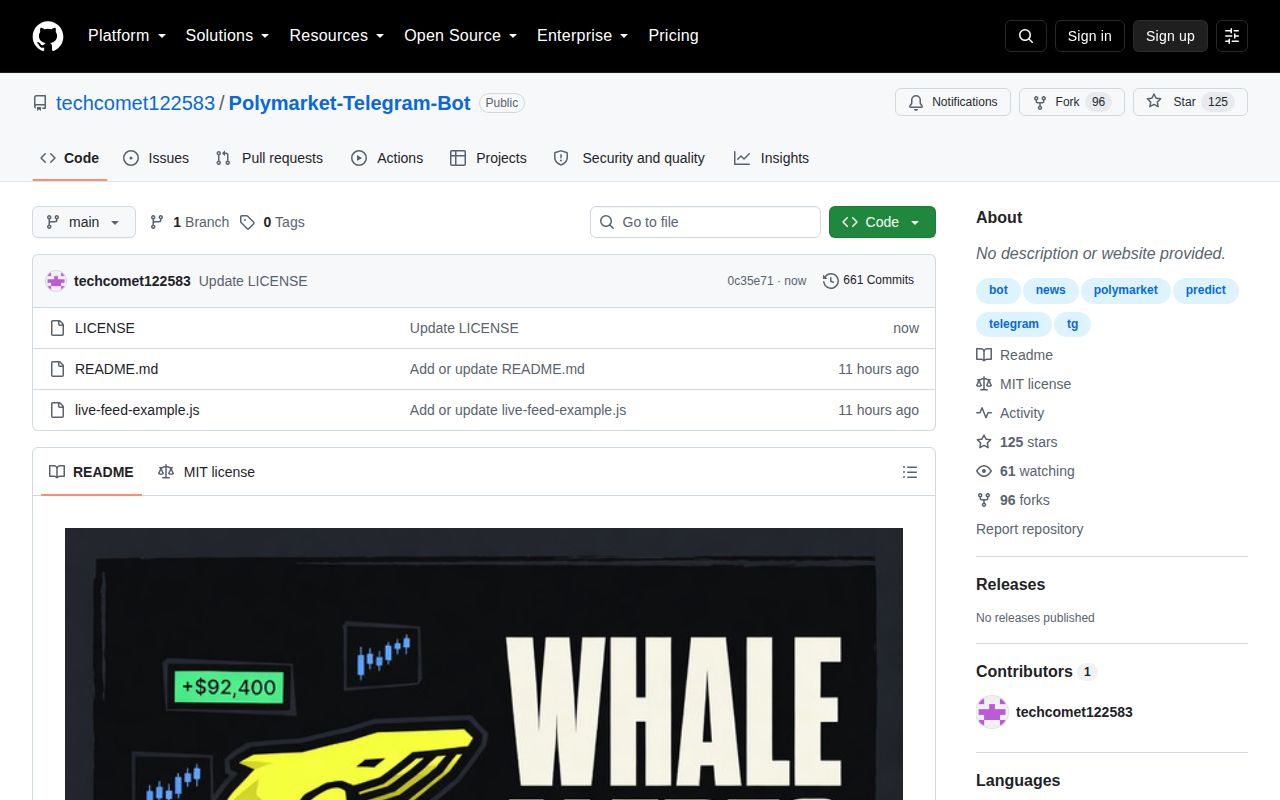
Task: Select the README tab in file viewer
Action: (x=91, y=472)
